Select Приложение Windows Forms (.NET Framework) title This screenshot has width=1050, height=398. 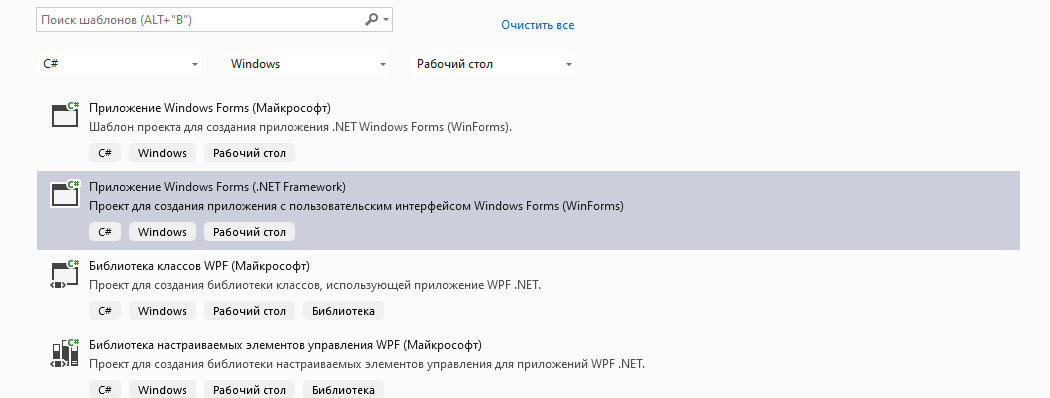coord(218,187)
